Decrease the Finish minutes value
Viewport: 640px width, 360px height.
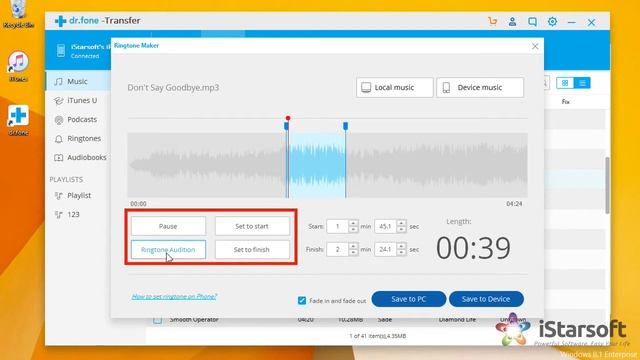(353, 253)
